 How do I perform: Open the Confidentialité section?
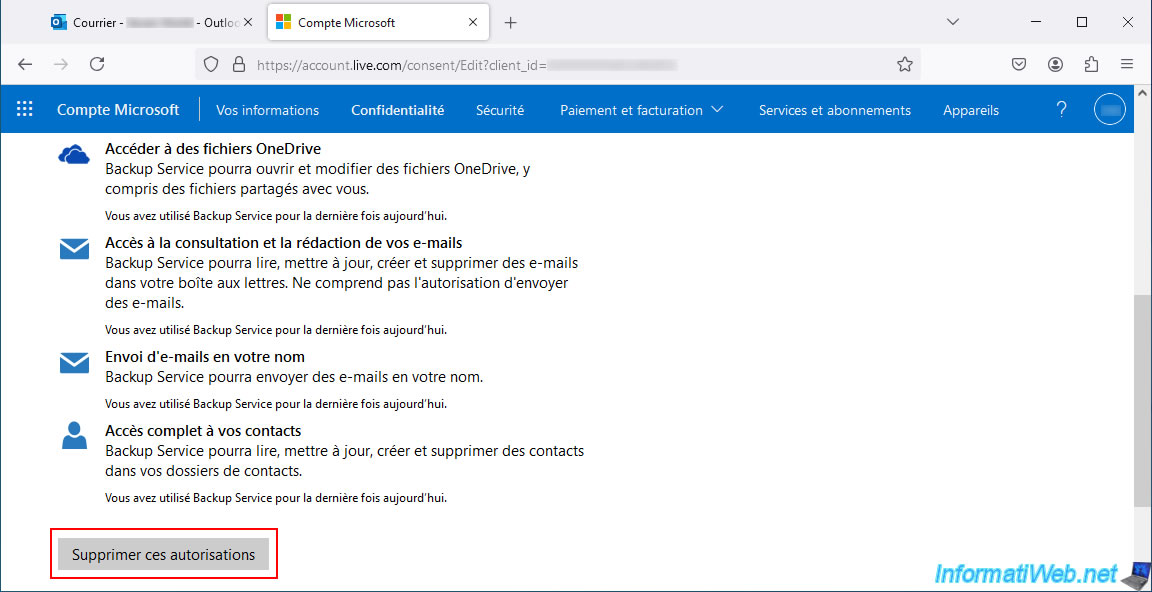397,110
